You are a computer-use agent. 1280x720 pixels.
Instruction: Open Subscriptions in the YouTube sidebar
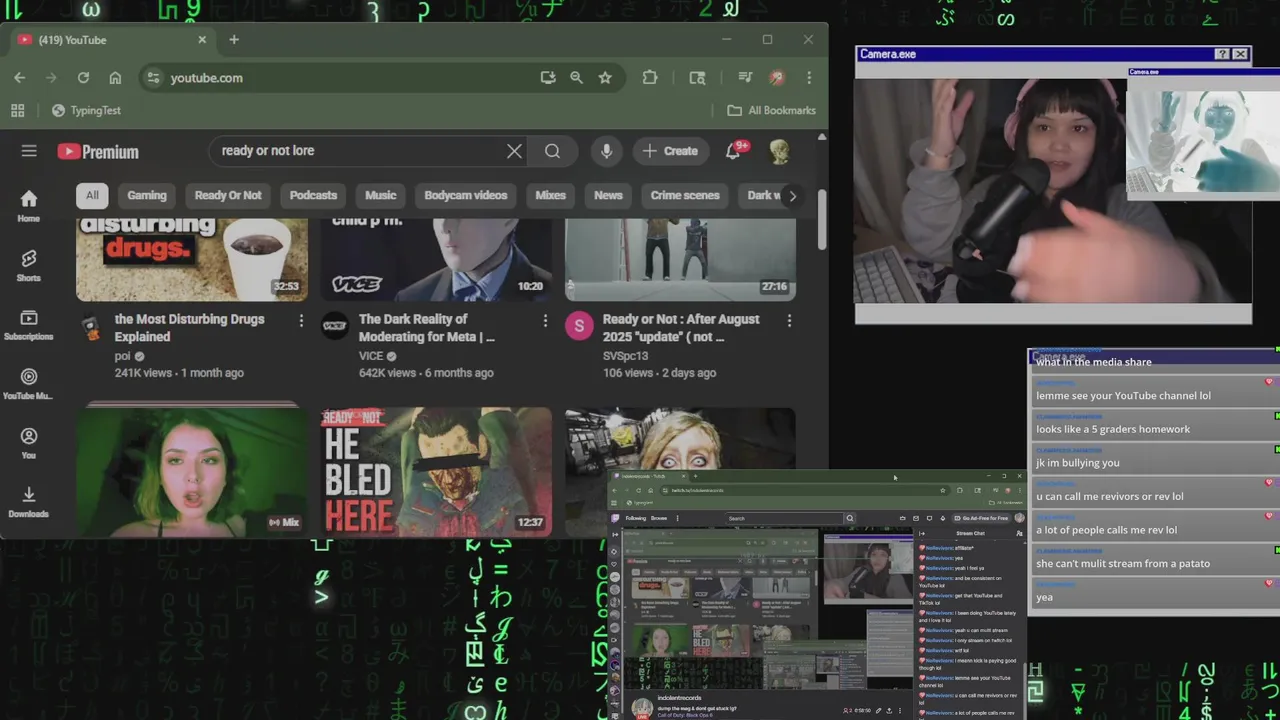(x=29, y=324)
